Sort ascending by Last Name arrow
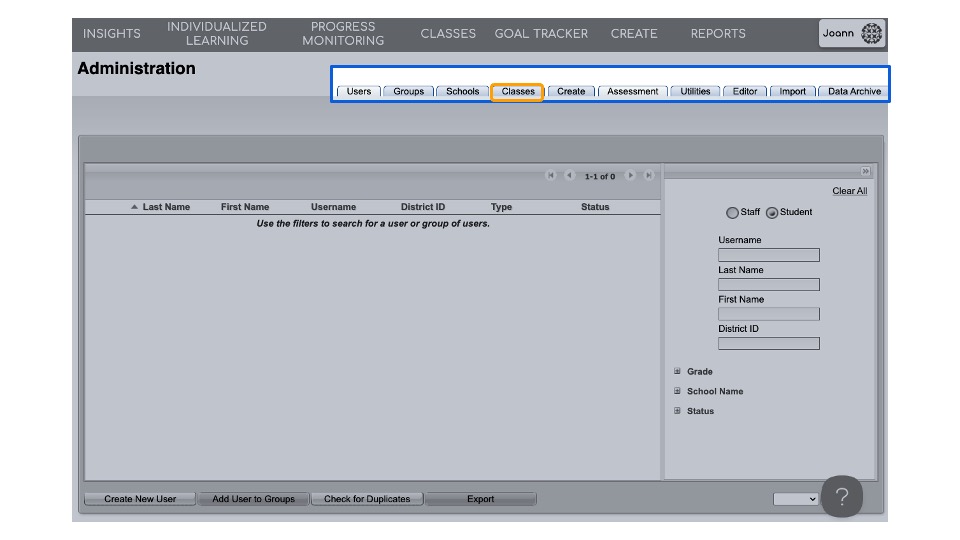The width and height of the screenshot is (960, 540). [134, 207]
